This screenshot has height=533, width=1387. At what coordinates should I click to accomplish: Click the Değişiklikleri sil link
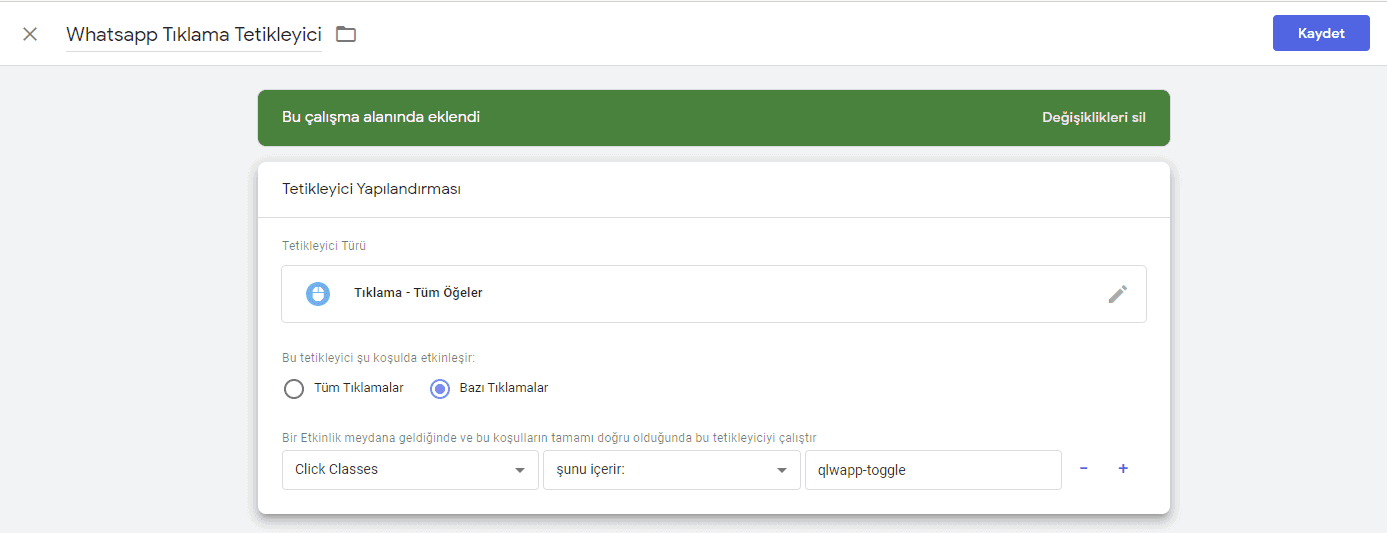click(1093, 117)
